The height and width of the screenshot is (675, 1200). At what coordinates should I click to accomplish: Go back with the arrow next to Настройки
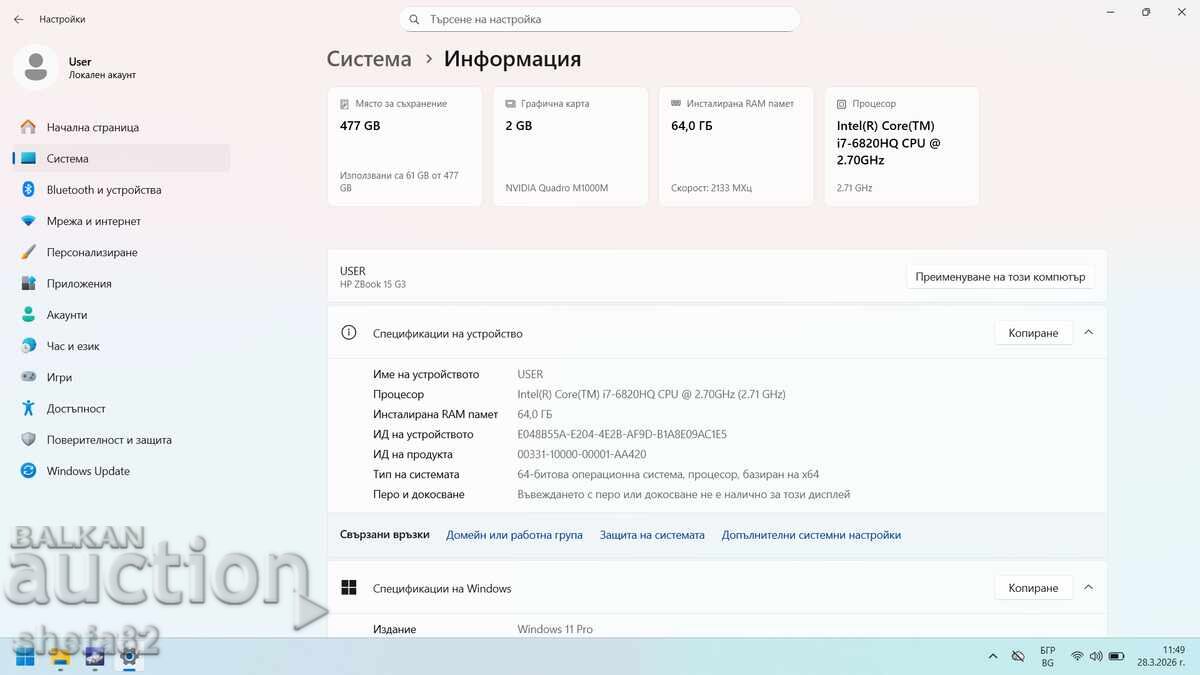coord(18,19)
